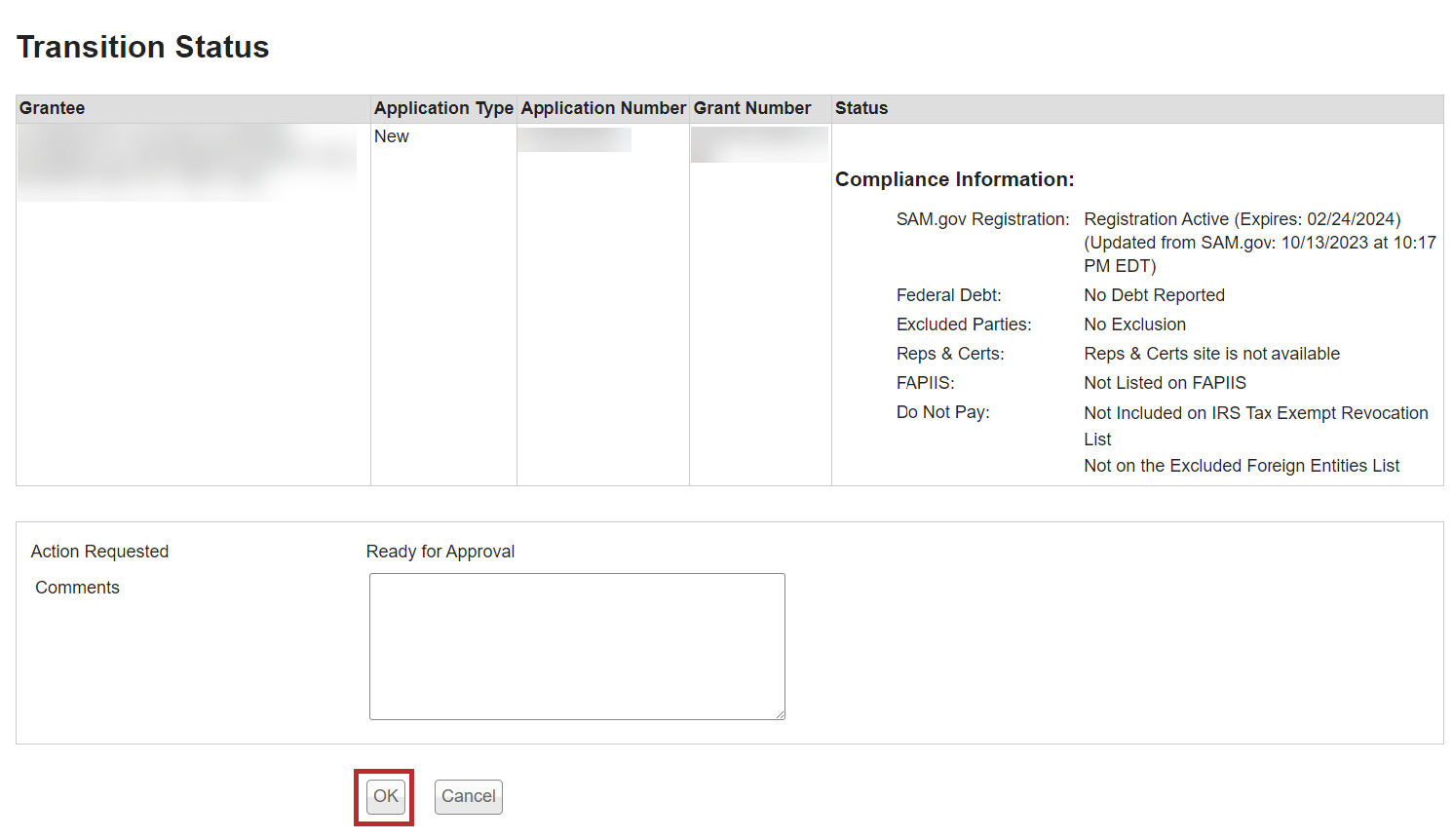The width and height of the screenshot is (1453, 840).
Task: Click the Application Number column header
Action: coord(603,108)
